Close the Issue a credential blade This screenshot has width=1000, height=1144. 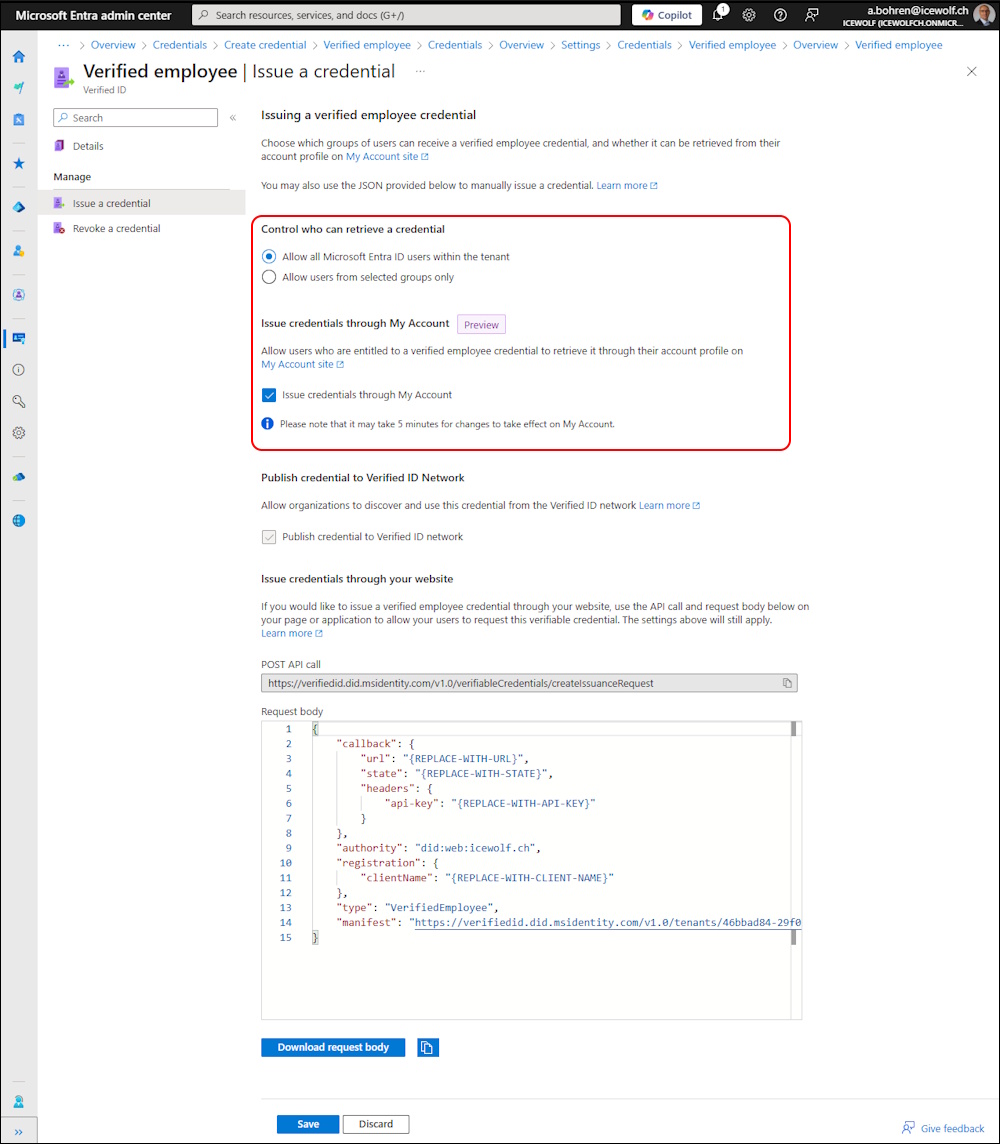(972, 72)
